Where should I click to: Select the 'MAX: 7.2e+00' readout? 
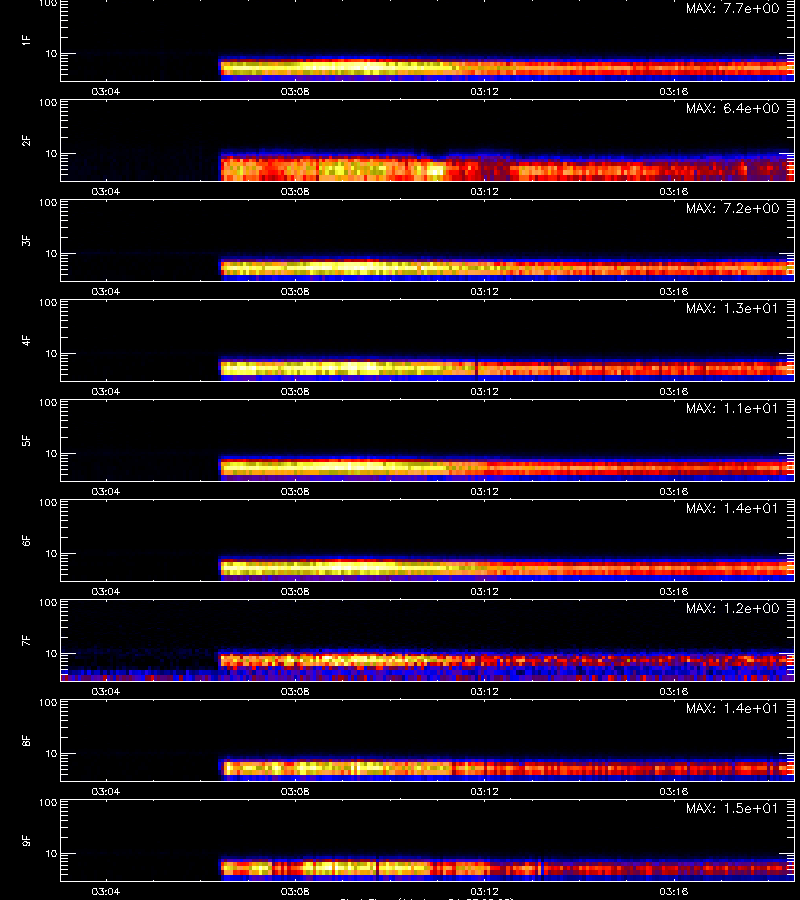pos(732,208)
